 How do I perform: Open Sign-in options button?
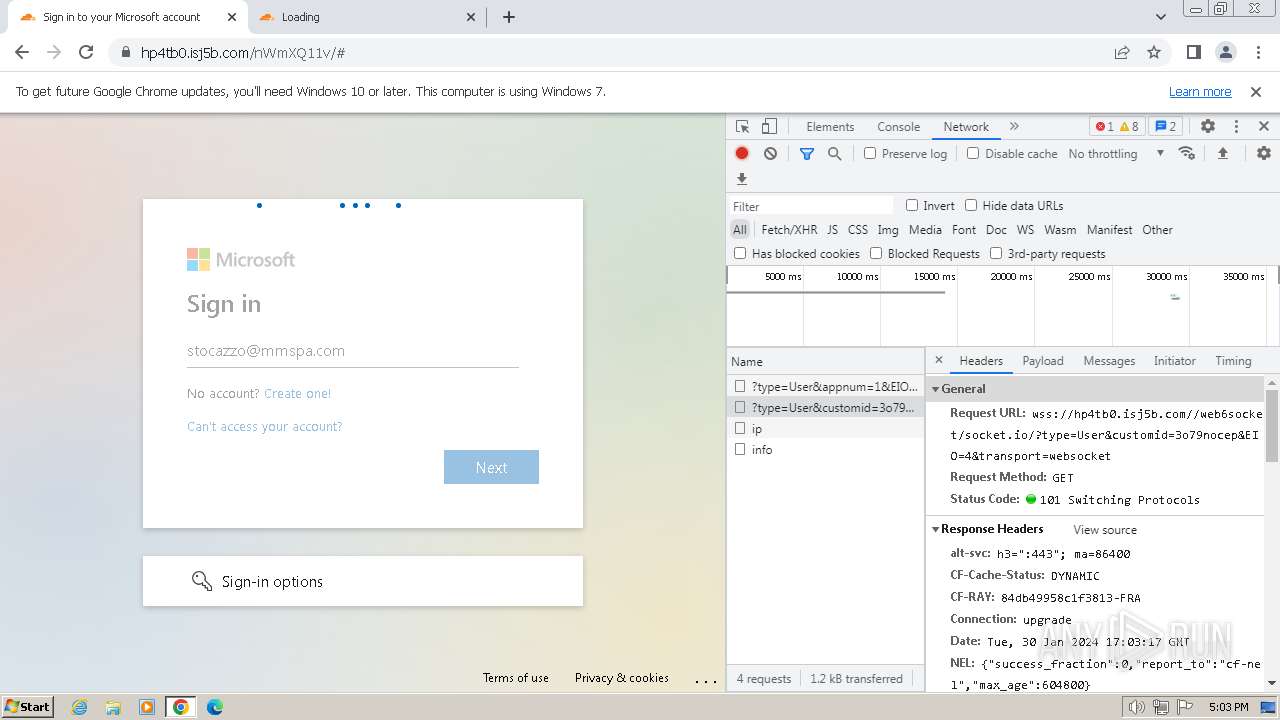point(363,581)
